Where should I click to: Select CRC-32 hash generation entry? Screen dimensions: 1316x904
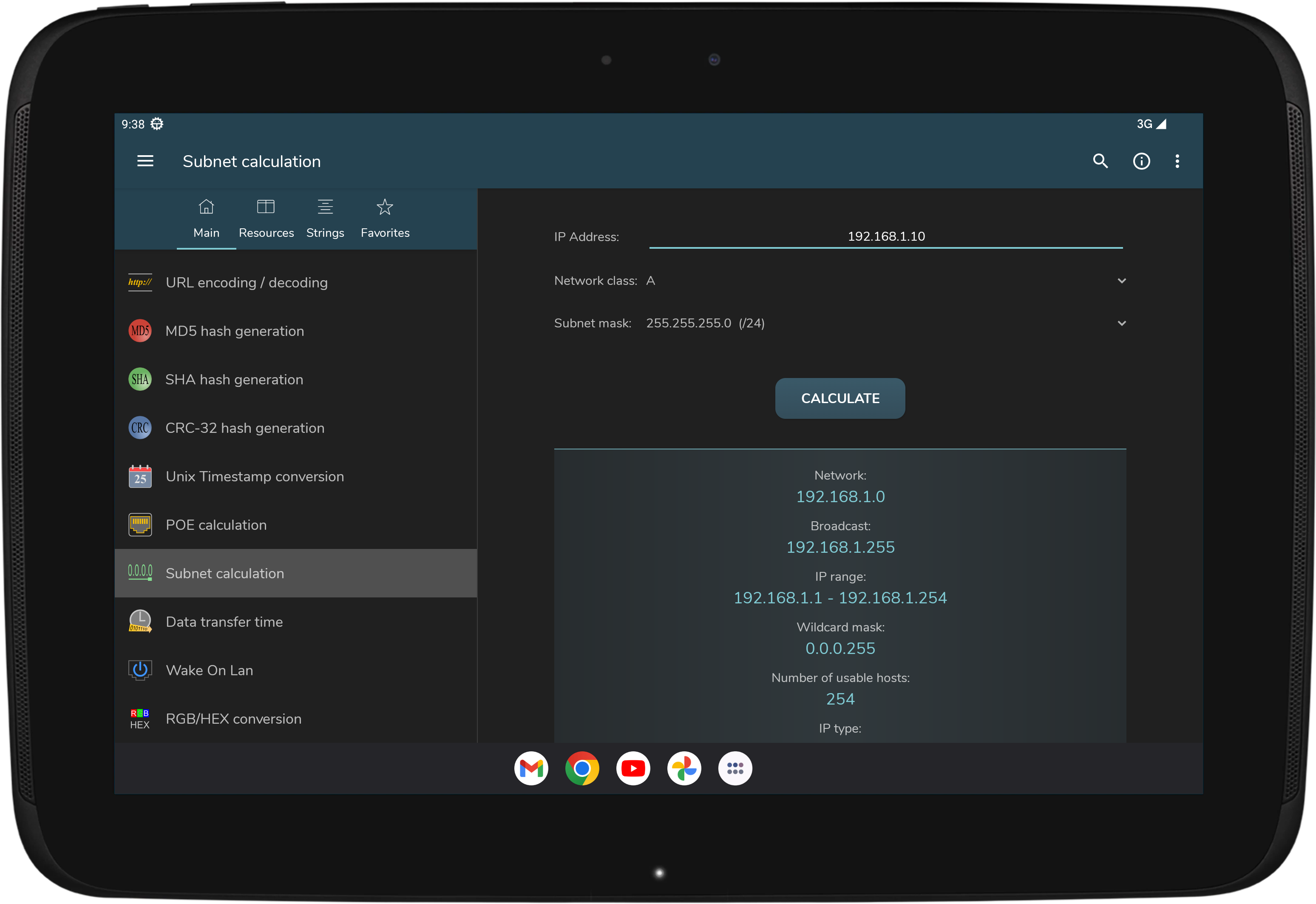(x=296, y=428)
